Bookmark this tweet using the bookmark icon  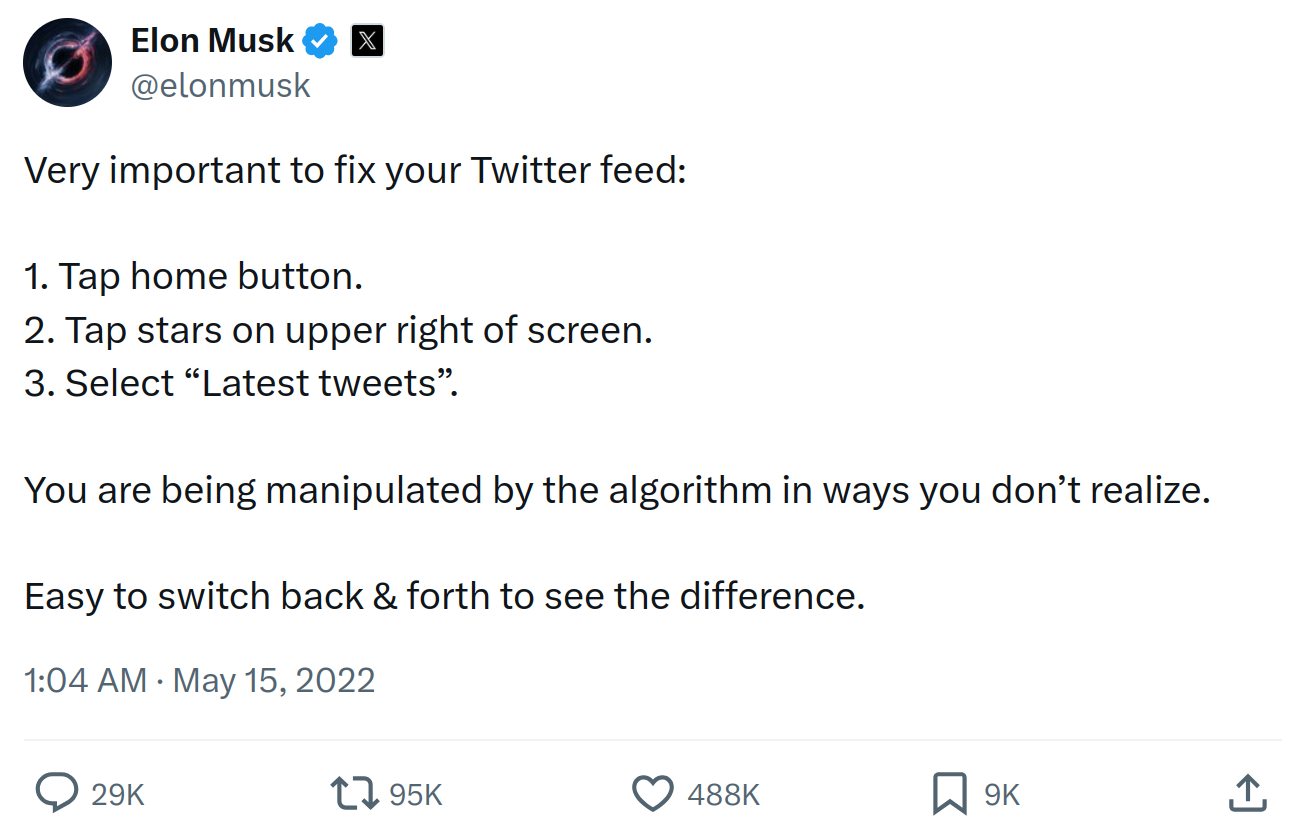pos(949,794)
